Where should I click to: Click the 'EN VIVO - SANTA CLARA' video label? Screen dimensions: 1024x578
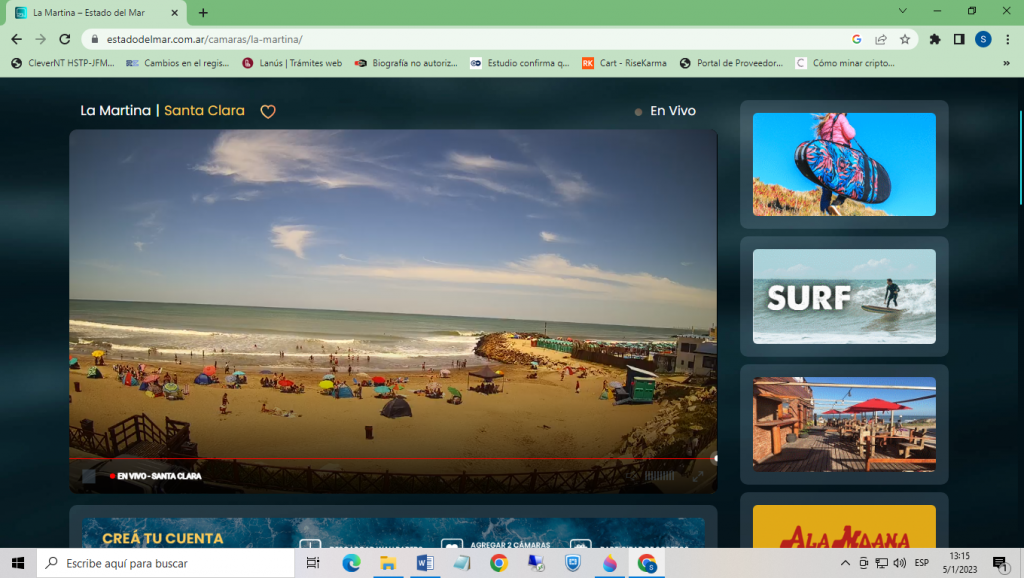(159, 476)
